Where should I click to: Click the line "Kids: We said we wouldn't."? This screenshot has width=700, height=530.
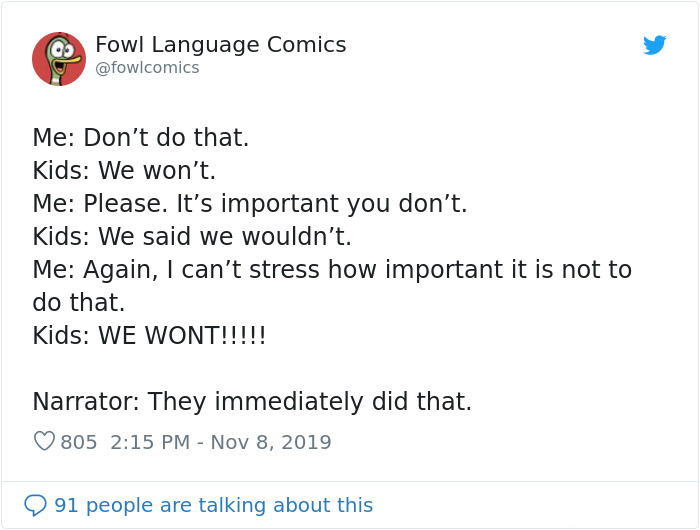[x=192, y=237]
